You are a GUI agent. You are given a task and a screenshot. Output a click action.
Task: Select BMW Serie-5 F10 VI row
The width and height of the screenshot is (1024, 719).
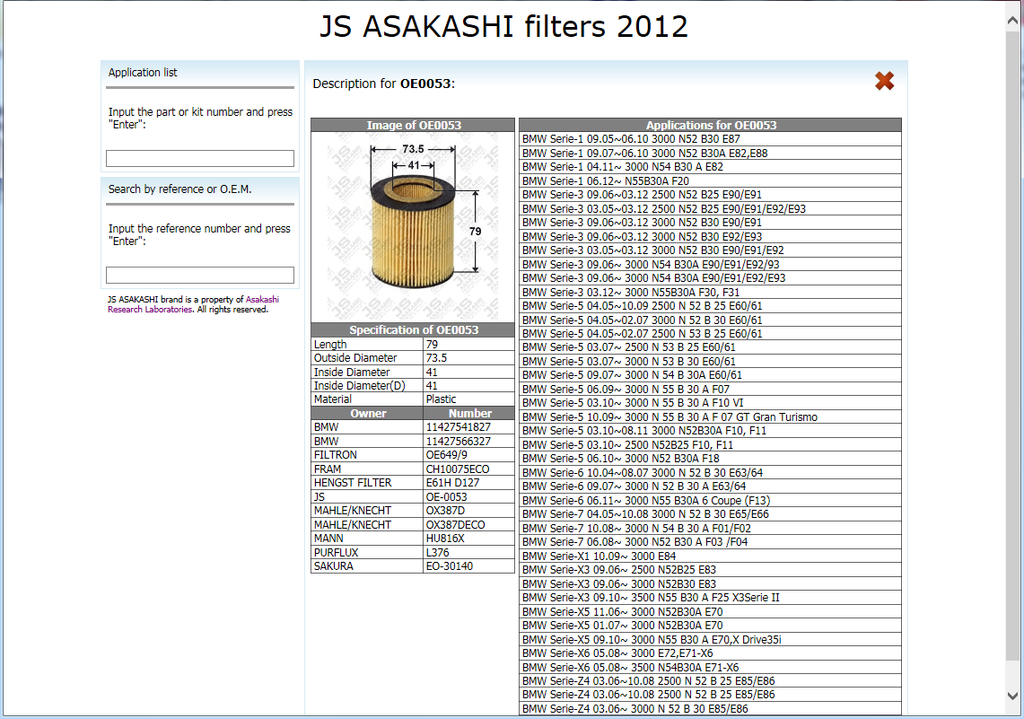tap(711, 403)
